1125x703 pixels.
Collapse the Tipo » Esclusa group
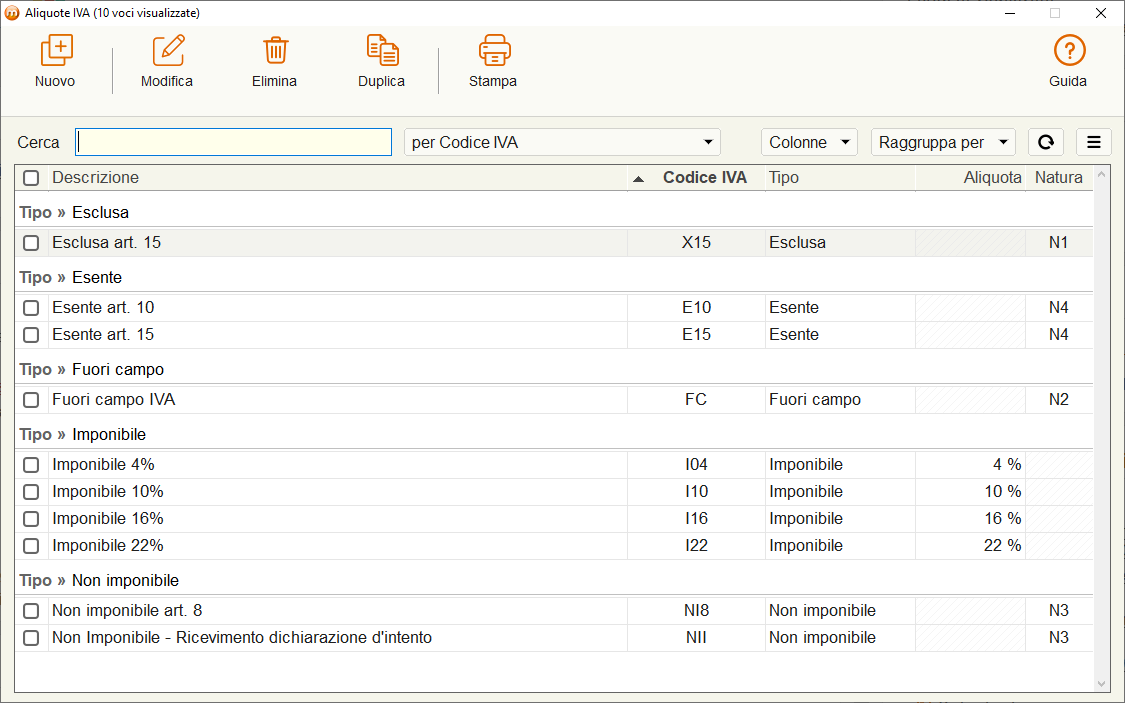[x=74, y=212]
